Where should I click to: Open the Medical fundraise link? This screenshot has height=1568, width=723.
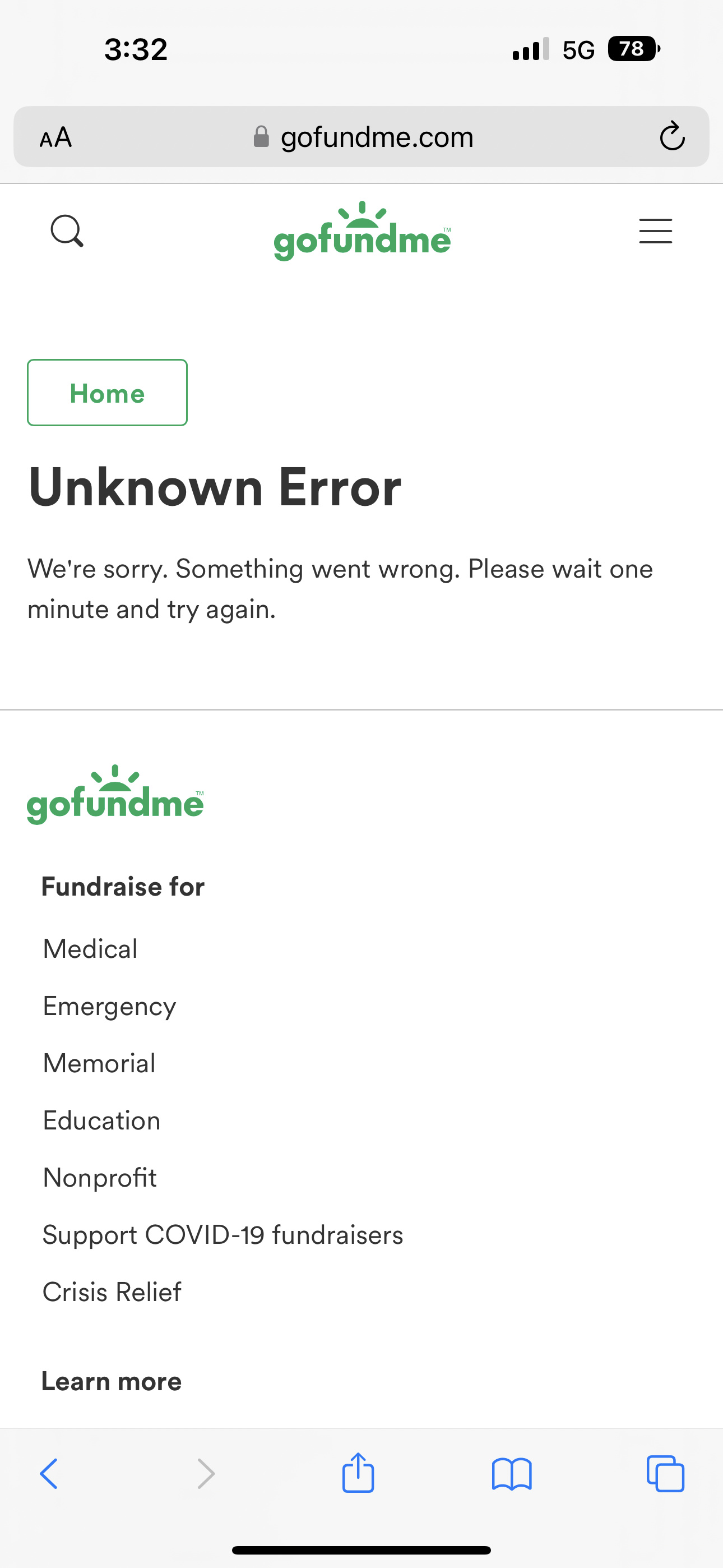90,949
